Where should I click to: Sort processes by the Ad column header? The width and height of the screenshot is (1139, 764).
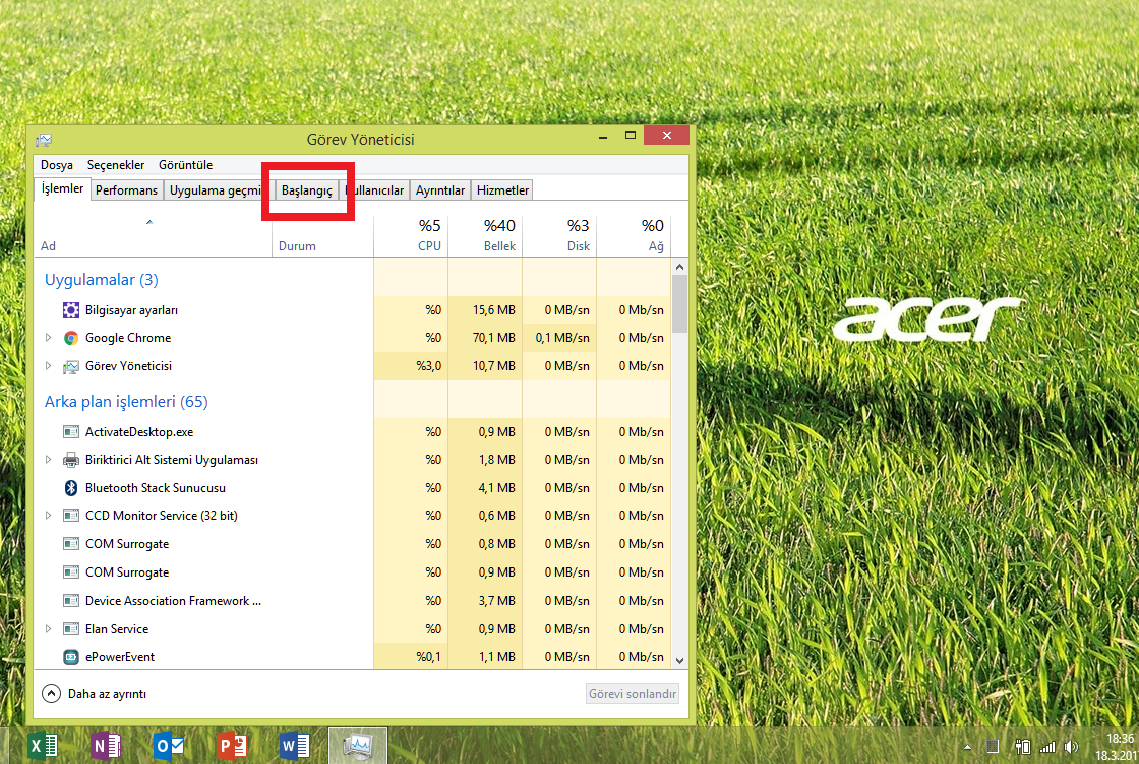click(153, 236)
